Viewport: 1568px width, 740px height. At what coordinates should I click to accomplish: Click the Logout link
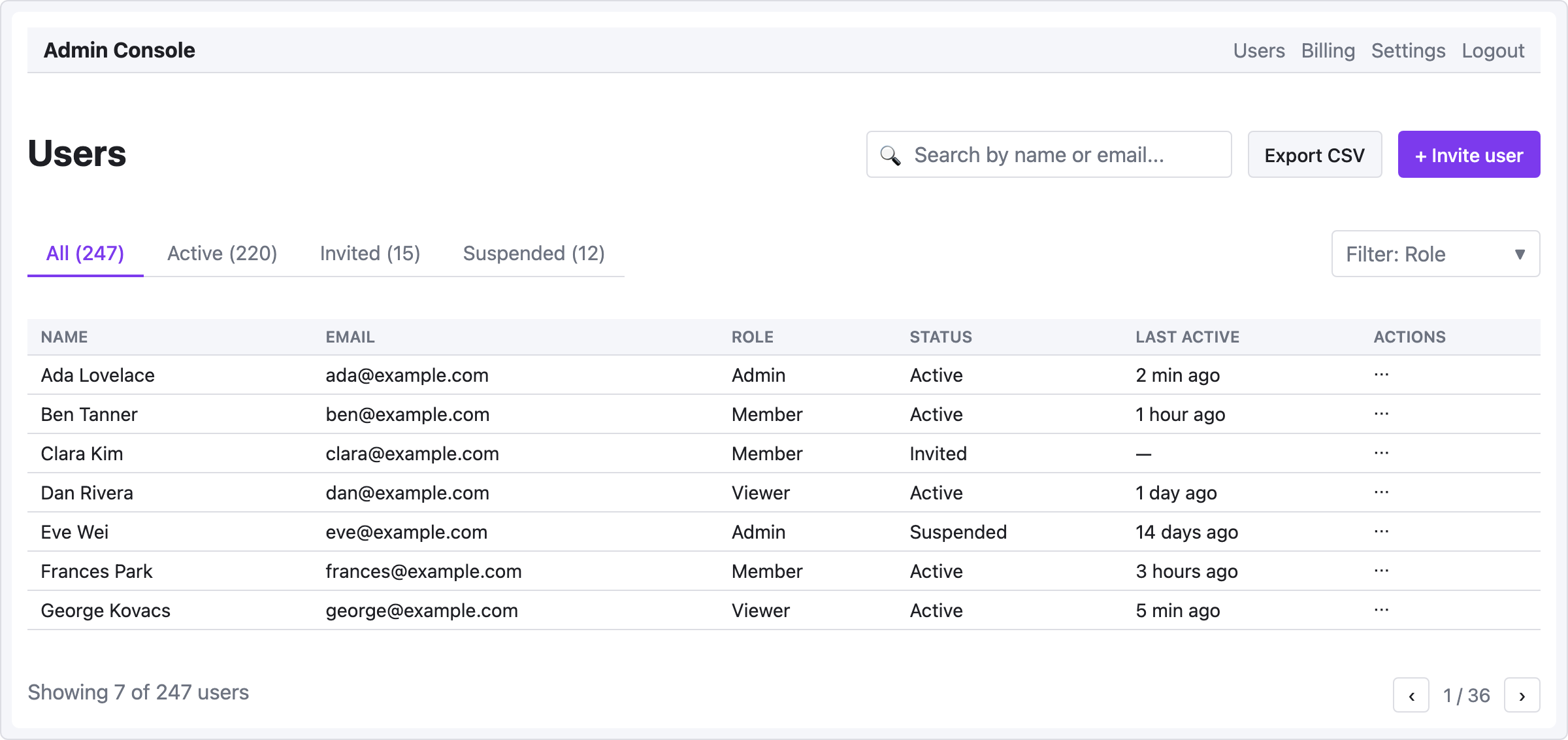1493,50
